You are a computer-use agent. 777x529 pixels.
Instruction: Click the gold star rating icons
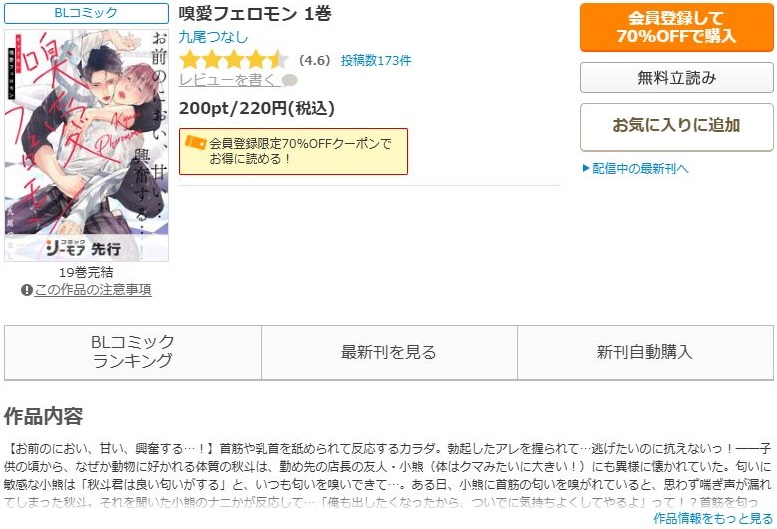[233, 60]
